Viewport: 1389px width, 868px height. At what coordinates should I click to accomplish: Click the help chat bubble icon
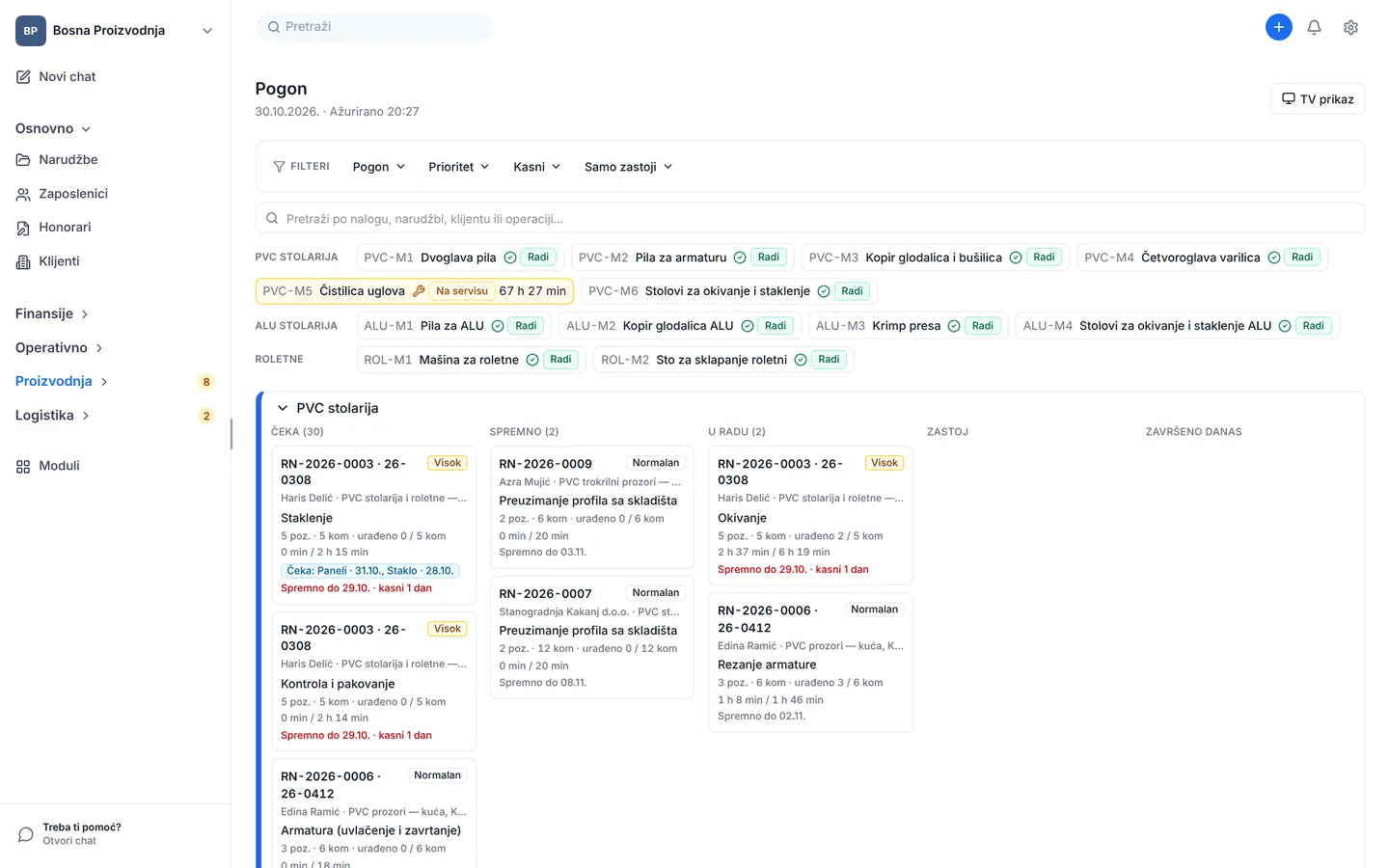pos(26,834)
